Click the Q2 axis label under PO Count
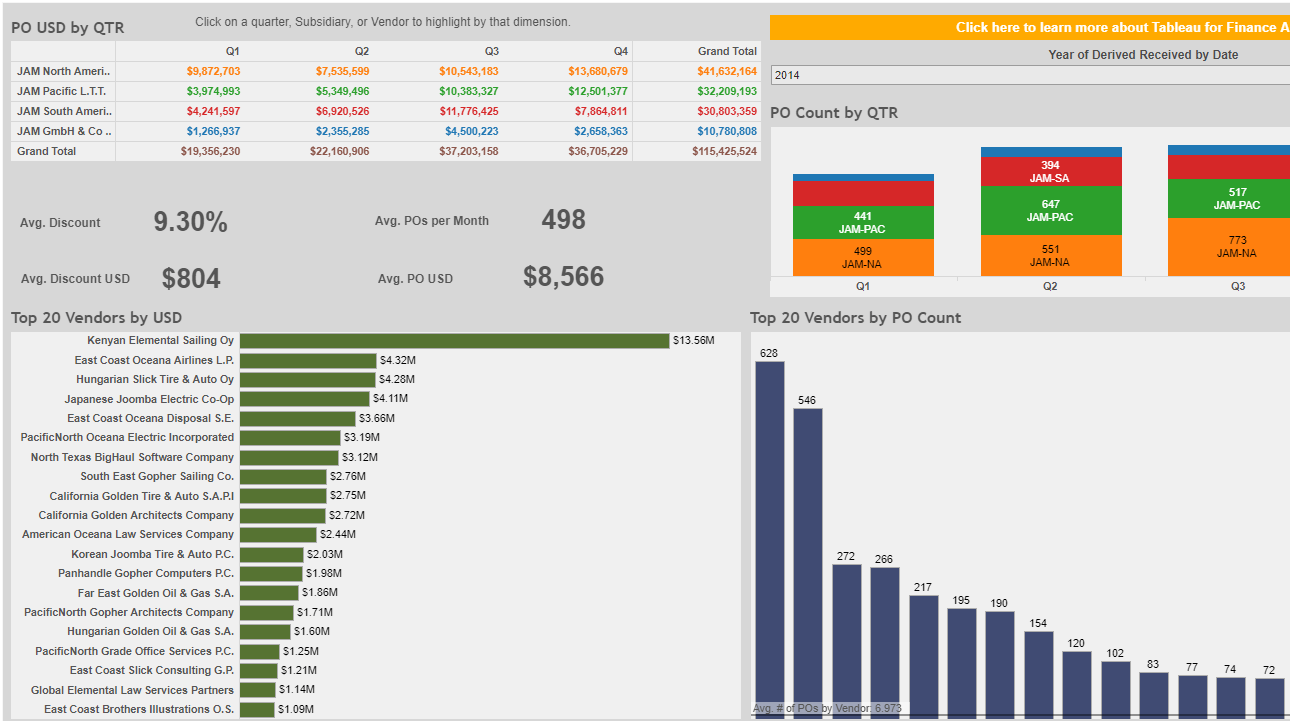Viewport: 1290px width, 721px height. (1051, 286)
